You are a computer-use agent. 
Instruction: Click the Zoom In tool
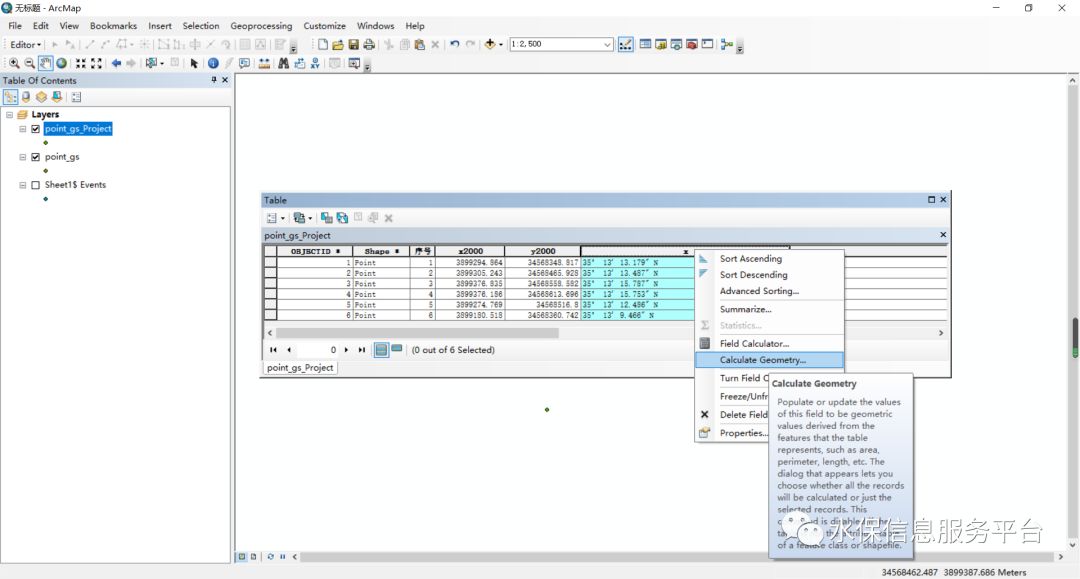point(14,63)
